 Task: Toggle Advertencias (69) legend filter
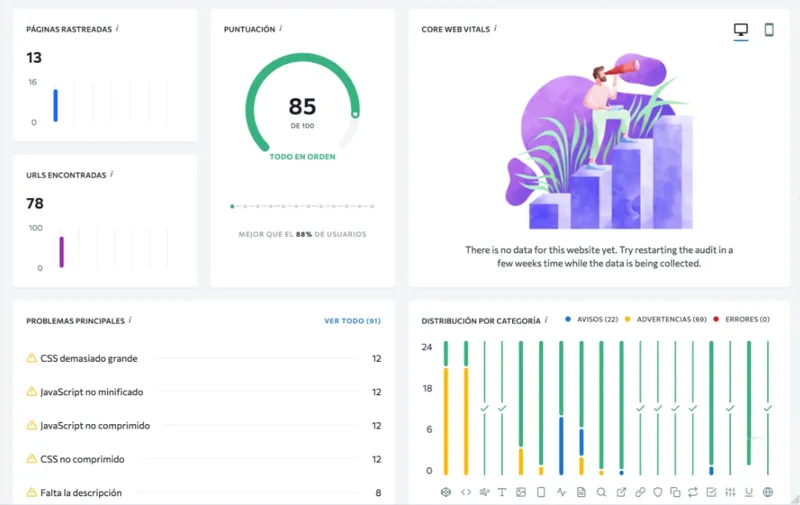tap(661, 320)
